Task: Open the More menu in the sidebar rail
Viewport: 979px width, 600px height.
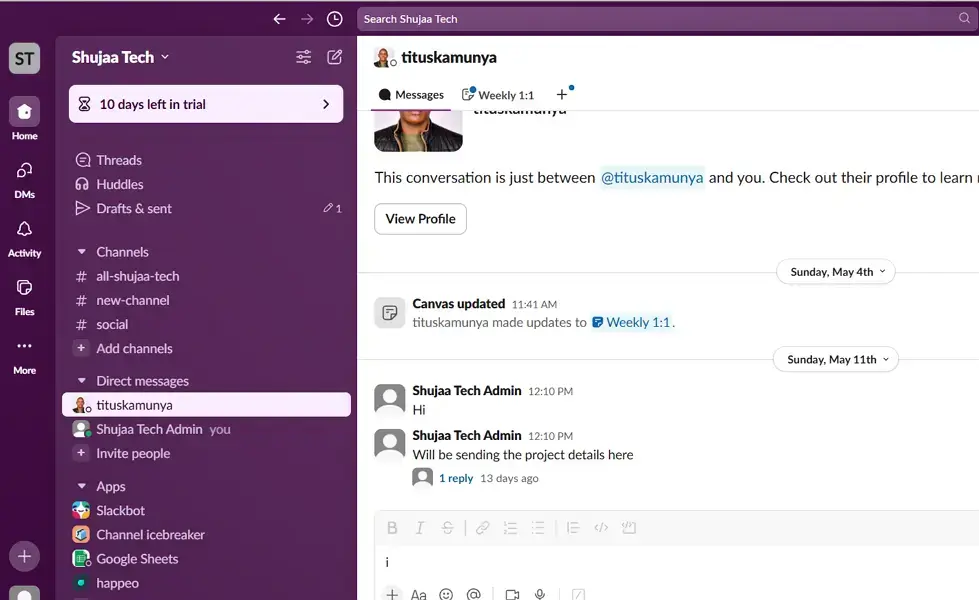Action: (24, 357)
